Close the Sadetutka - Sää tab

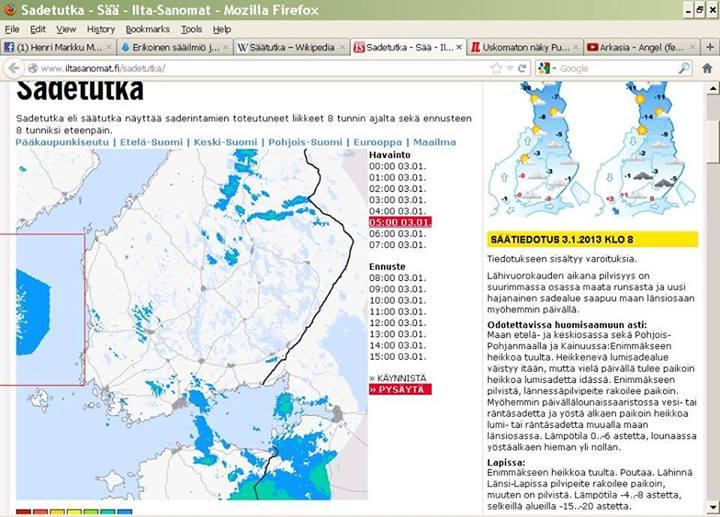click(x=459, y=47)
